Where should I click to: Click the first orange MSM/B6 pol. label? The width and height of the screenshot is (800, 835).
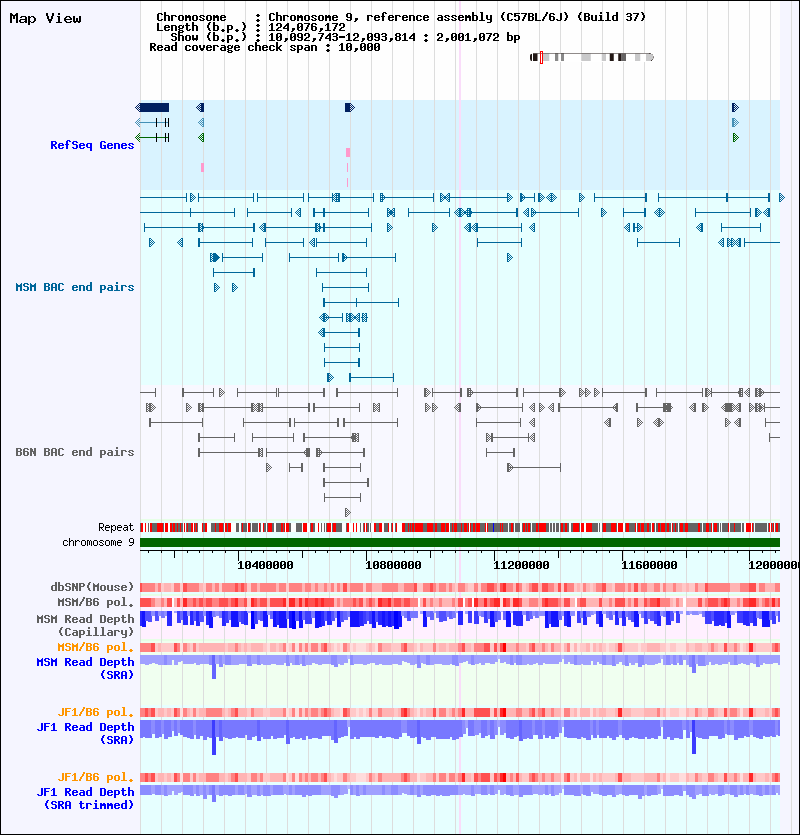pos(96,647)
